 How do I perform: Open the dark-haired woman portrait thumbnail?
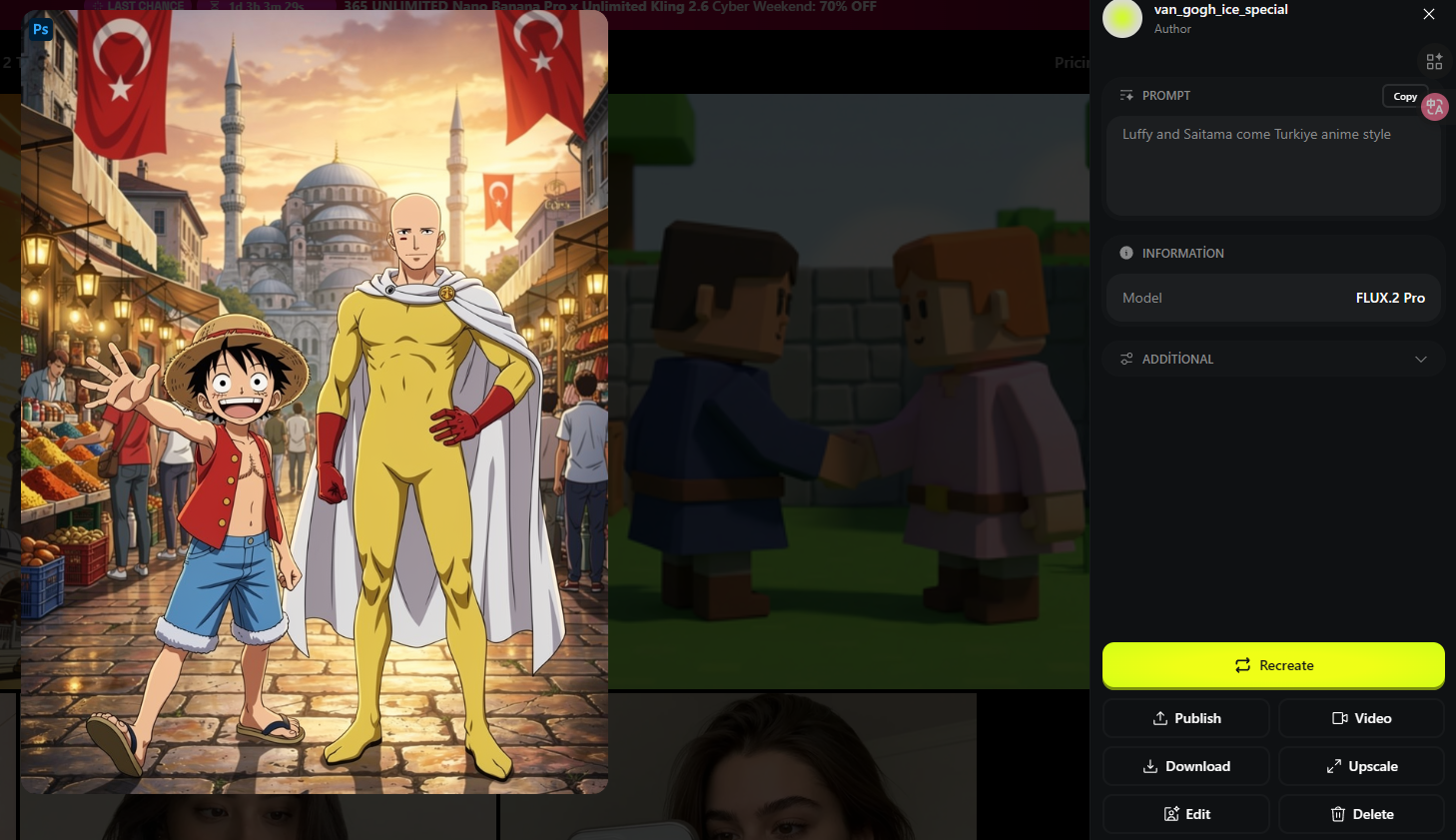[738, 767]
